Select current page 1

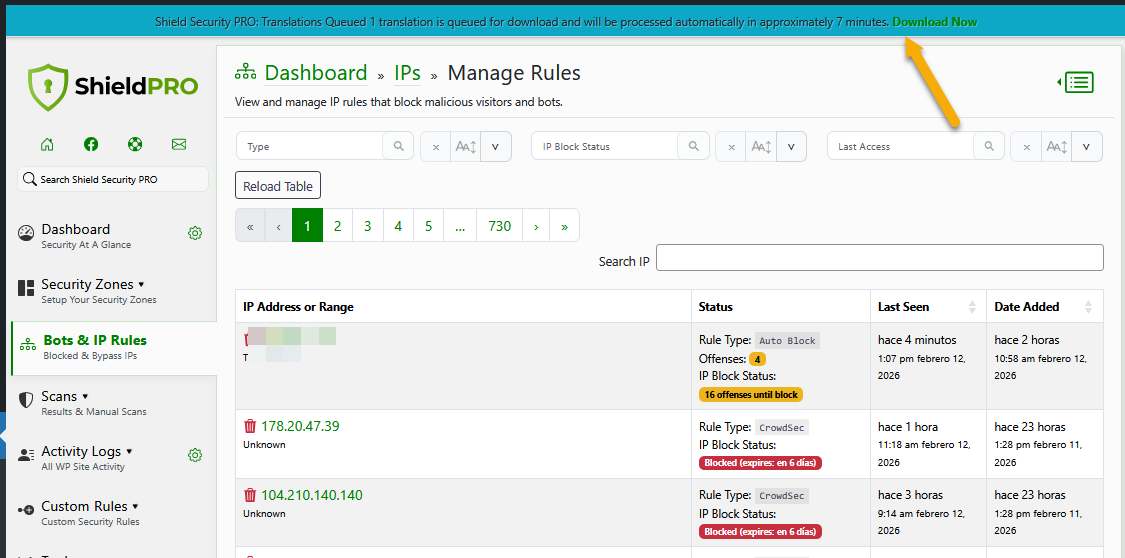click(x=307, y=226)
